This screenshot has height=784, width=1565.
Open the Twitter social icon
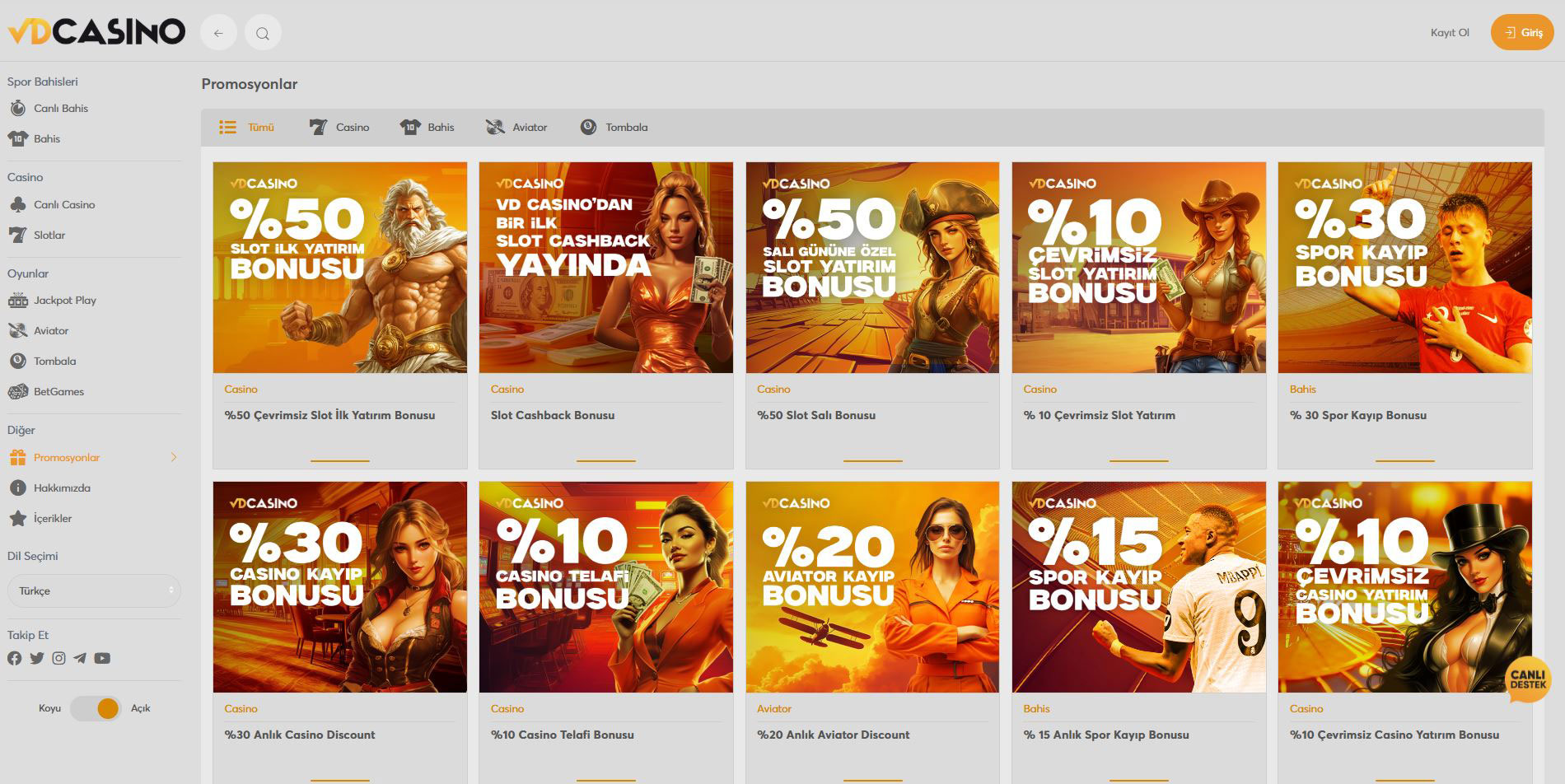pyautogui.click(x=37, y=658)
